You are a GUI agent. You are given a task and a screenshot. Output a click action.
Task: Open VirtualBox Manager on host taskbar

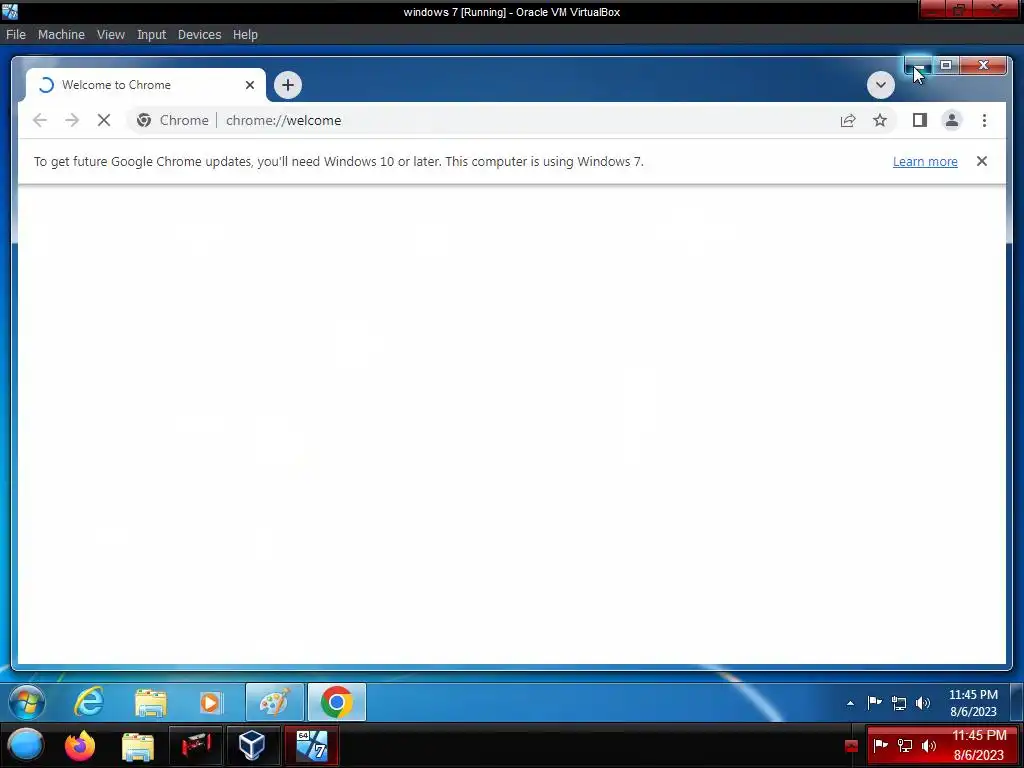[252, 745]
